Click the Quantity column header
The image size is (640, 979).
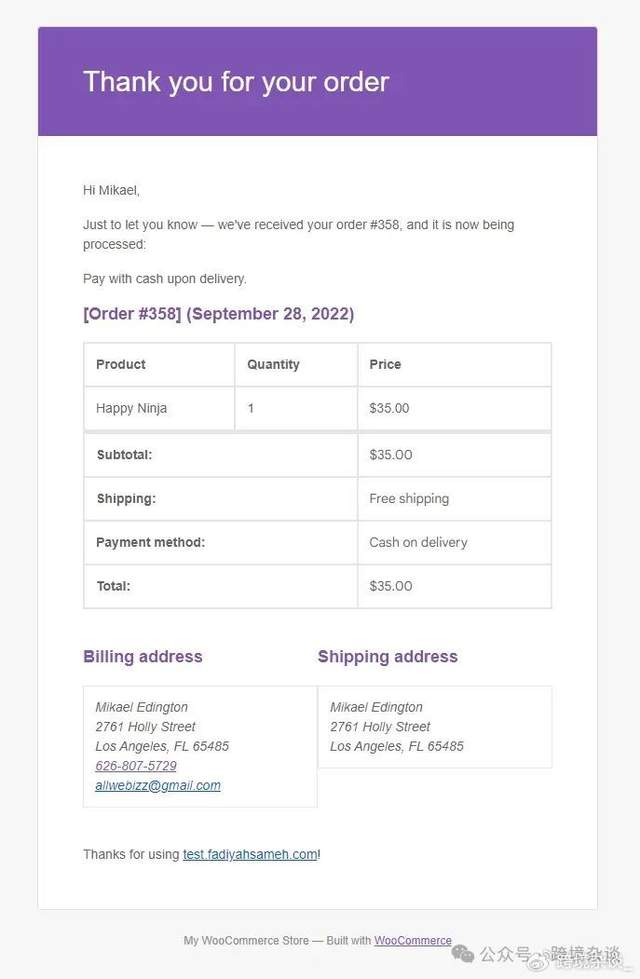[x=273, y=365]
